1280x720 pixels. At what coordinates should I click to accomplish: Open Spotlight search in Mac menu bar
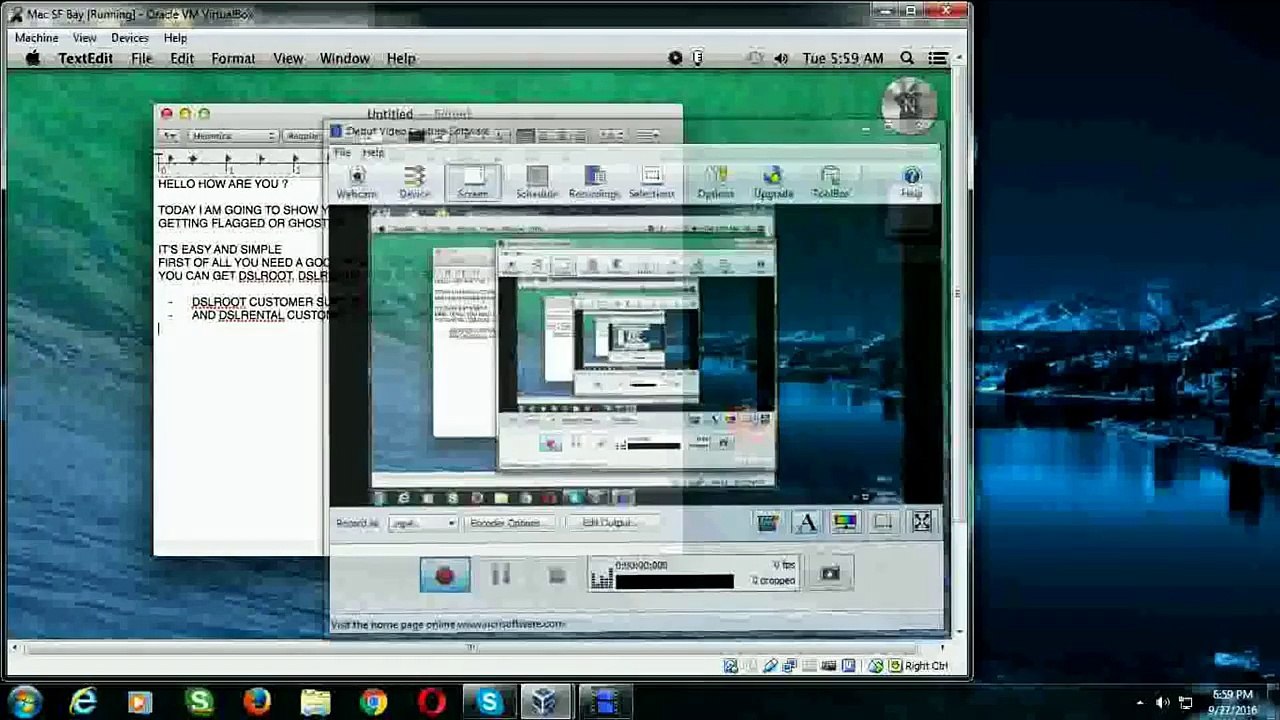coord(907,58)
